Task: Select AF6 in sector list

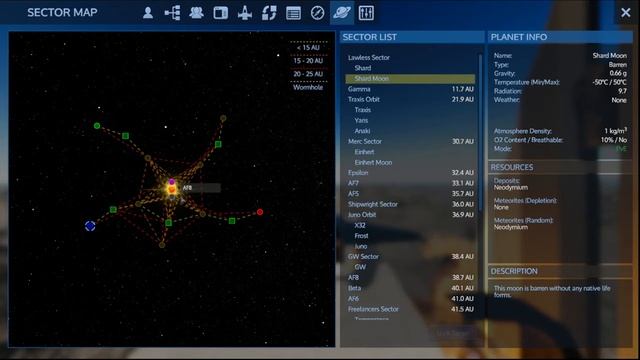Action: click(410, 299)
